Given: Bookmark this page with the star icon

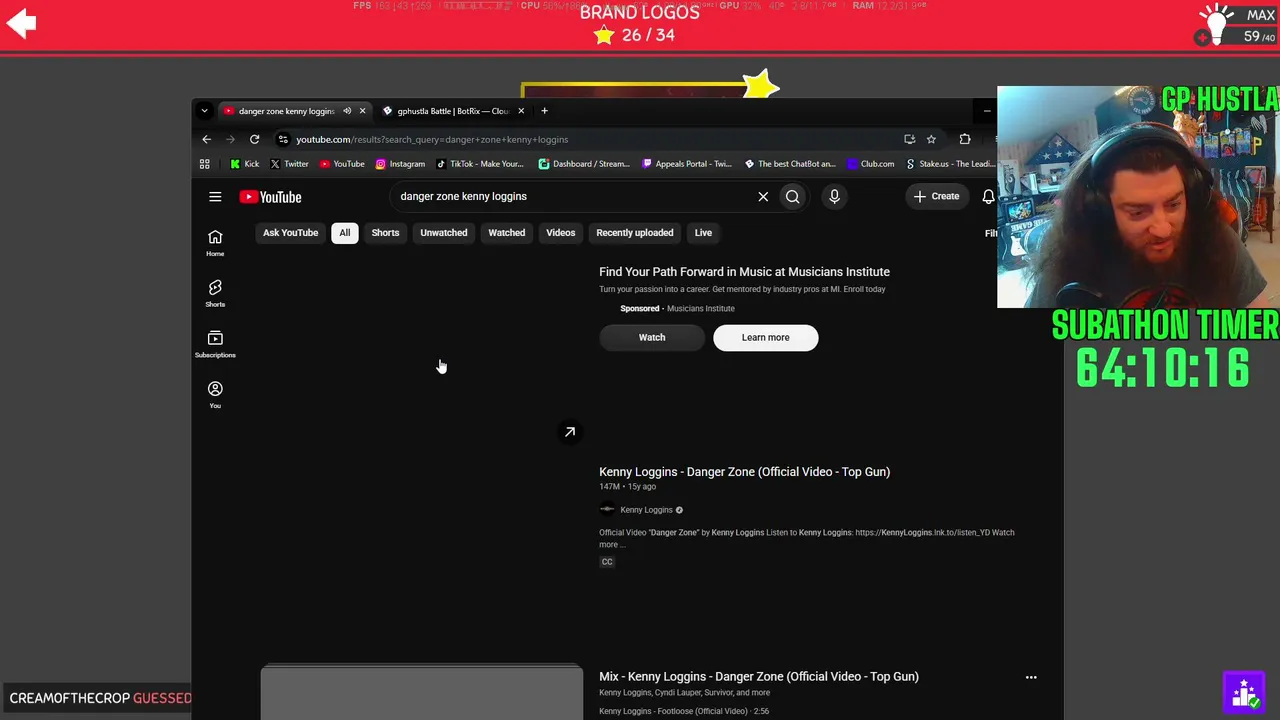Looking at the screenshot, I should point(931,139).
